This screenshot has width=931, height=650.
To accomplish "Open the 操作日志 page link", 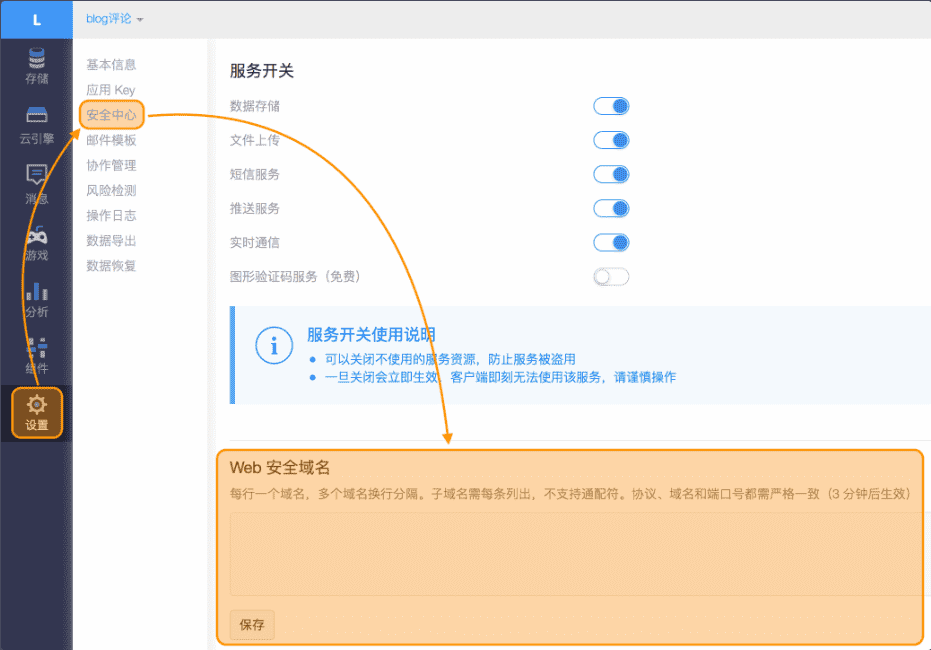I will 111,215.
